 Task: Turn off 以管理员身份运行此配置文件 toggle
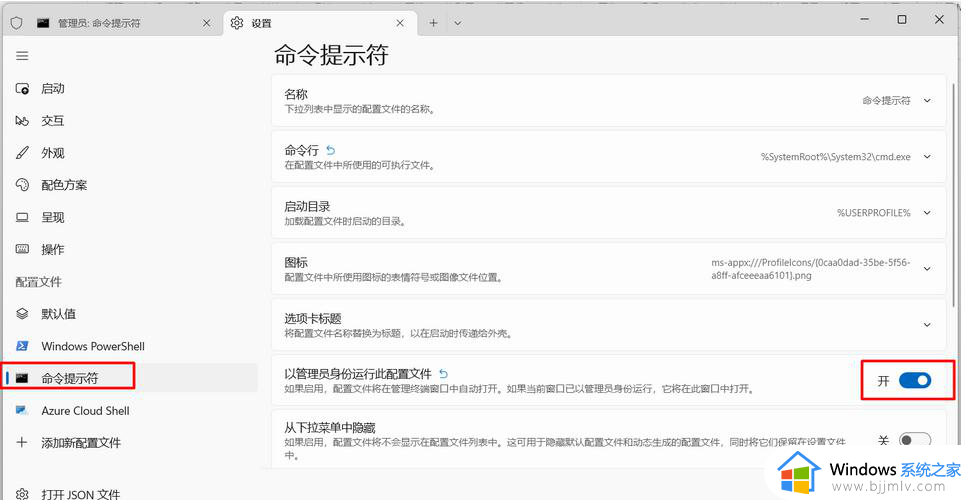915,381
